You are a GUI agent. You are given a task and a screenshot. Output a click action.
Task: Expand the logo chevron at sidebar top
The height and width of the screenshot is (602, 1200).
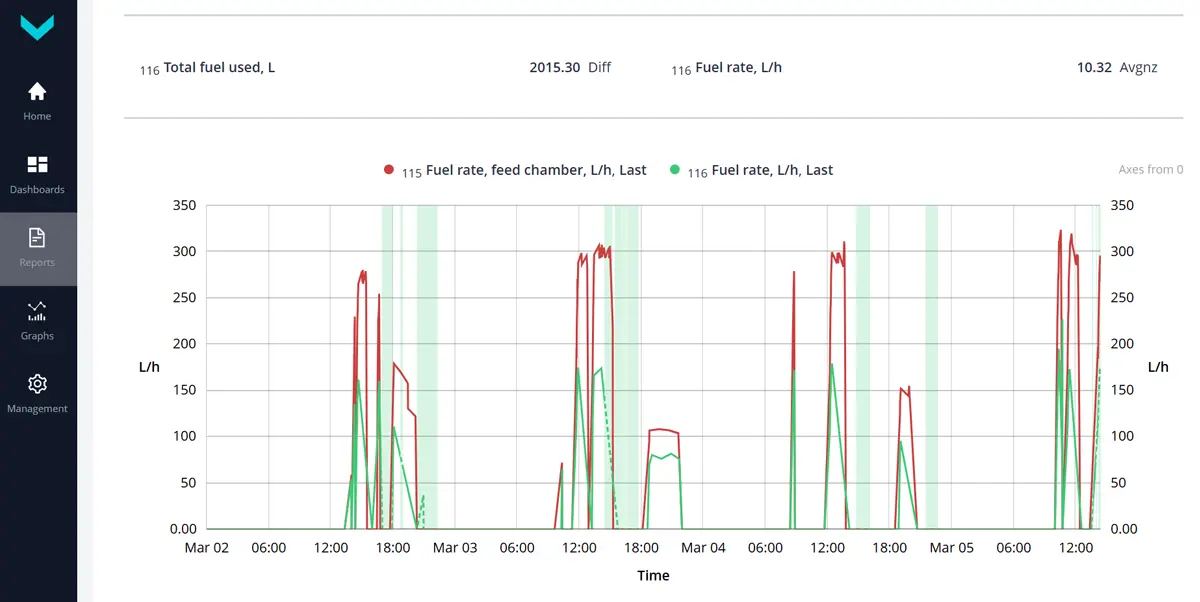(x=37, y=27)
